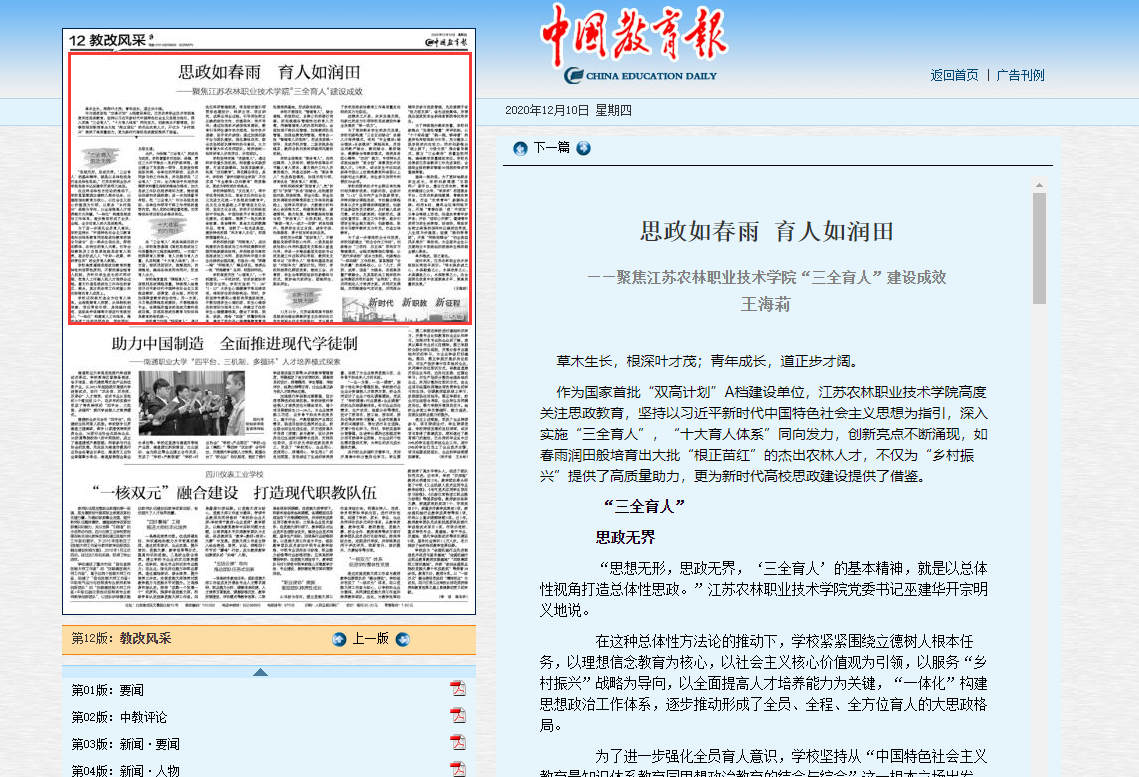The height and width of the screenshot is (777, 1139).
Task: Click the 第12版：教改风采 page label
Action: click(x=121, y=638)
